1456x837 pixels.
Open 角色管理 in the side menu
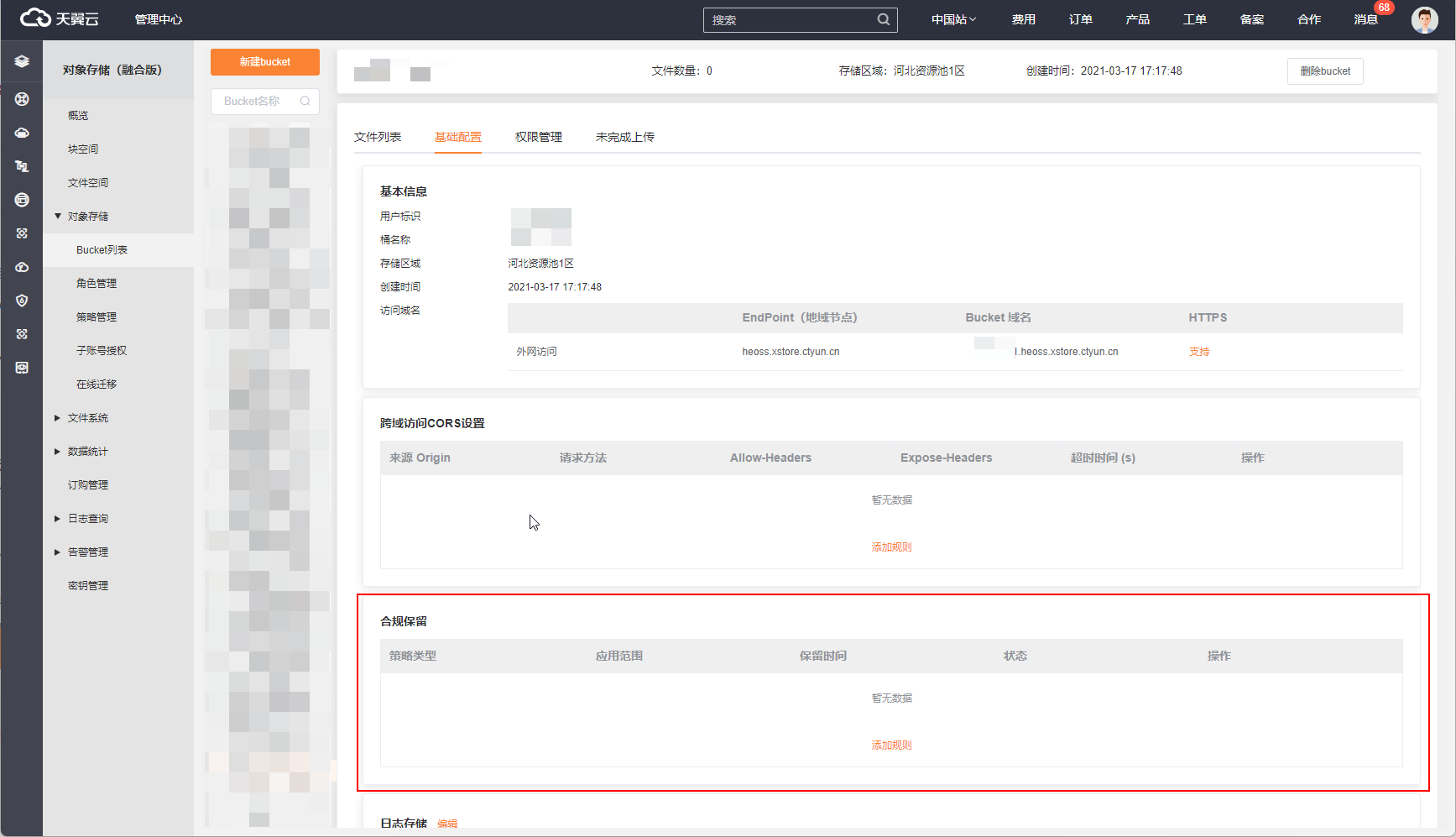coord(97,284)
